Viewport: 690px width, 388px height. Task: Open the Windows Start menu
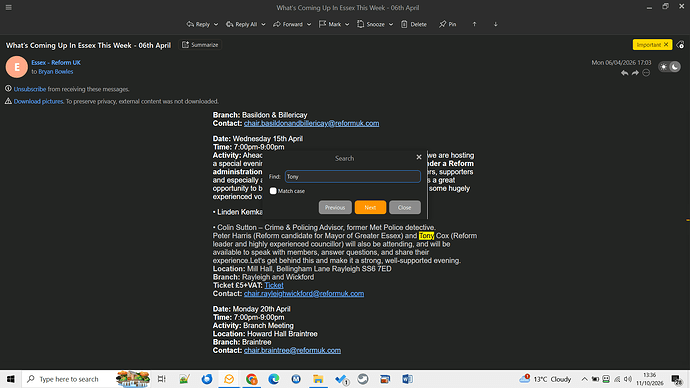[11, 379]
